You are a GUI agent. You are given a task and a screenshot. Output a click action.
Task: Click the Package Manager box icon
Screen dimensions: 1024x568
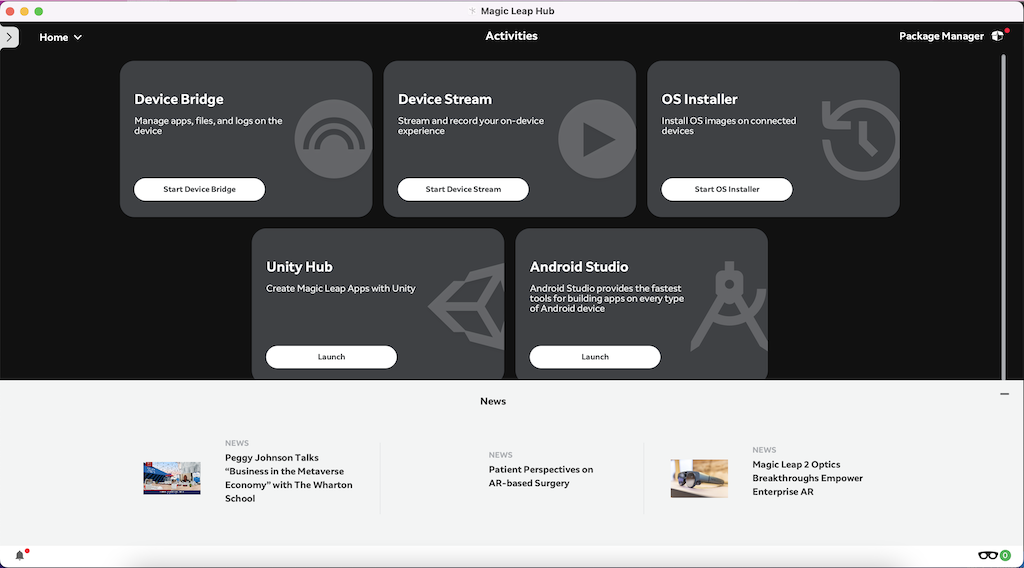pyautogui.click(x=997, y=36)
